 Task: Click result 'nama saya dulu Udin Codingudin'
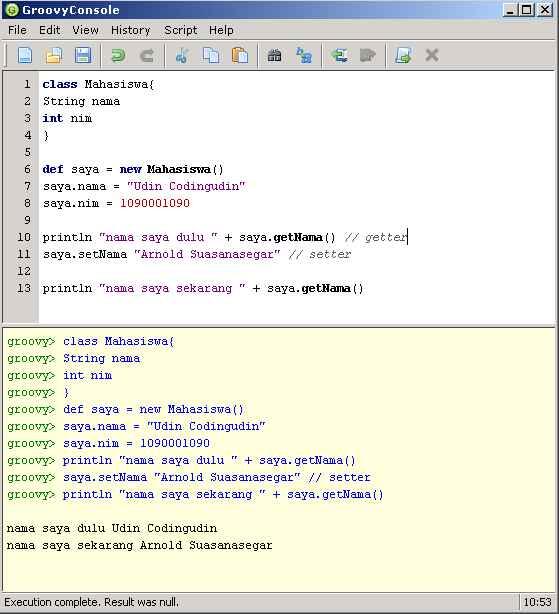(112, 528)
